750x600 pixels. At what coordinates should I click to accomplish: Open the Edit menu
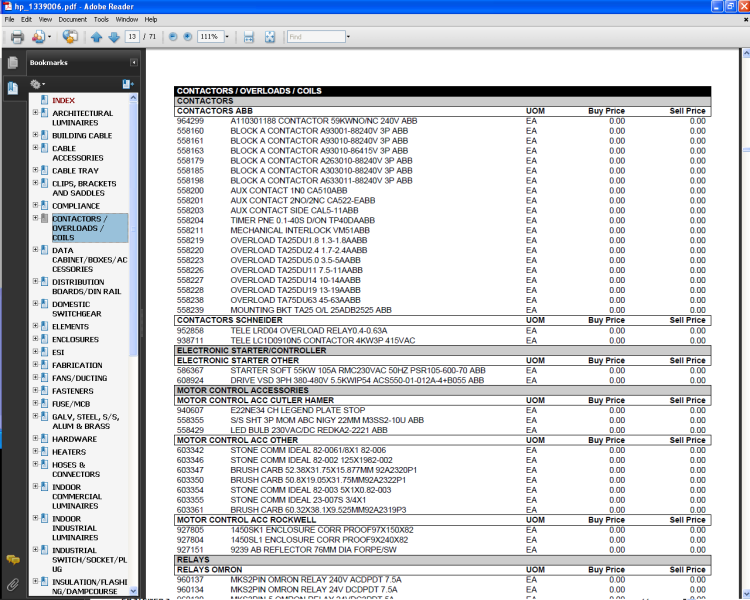tap(26, 20)
